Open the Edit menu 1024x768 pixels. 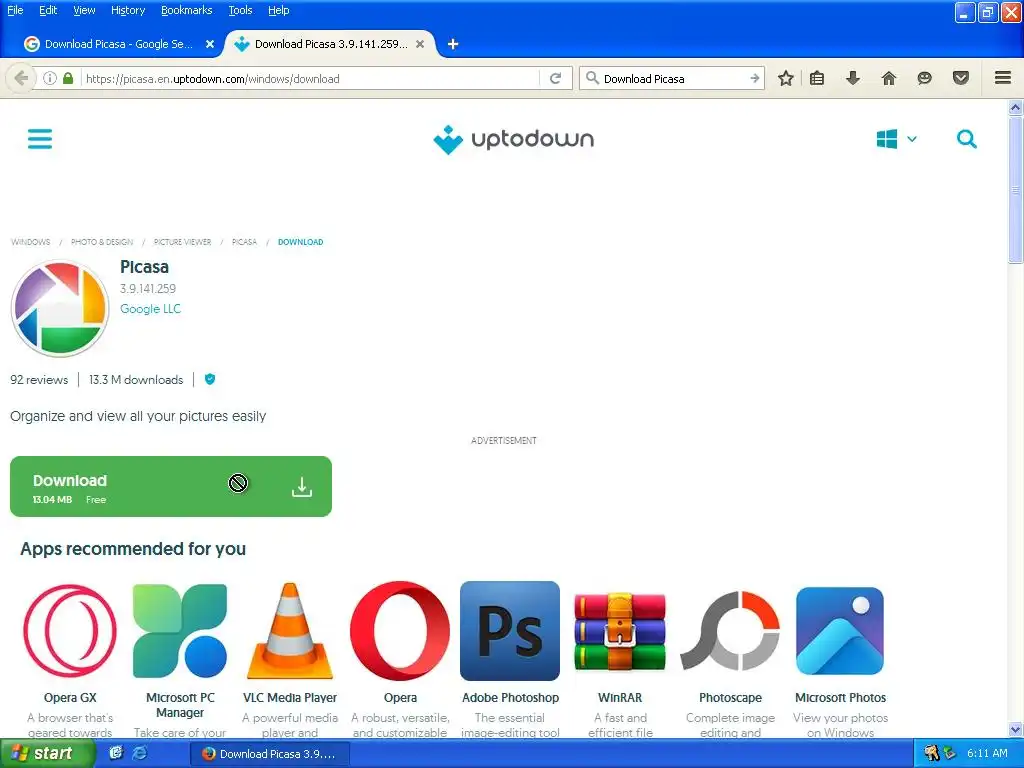[48, 10]
